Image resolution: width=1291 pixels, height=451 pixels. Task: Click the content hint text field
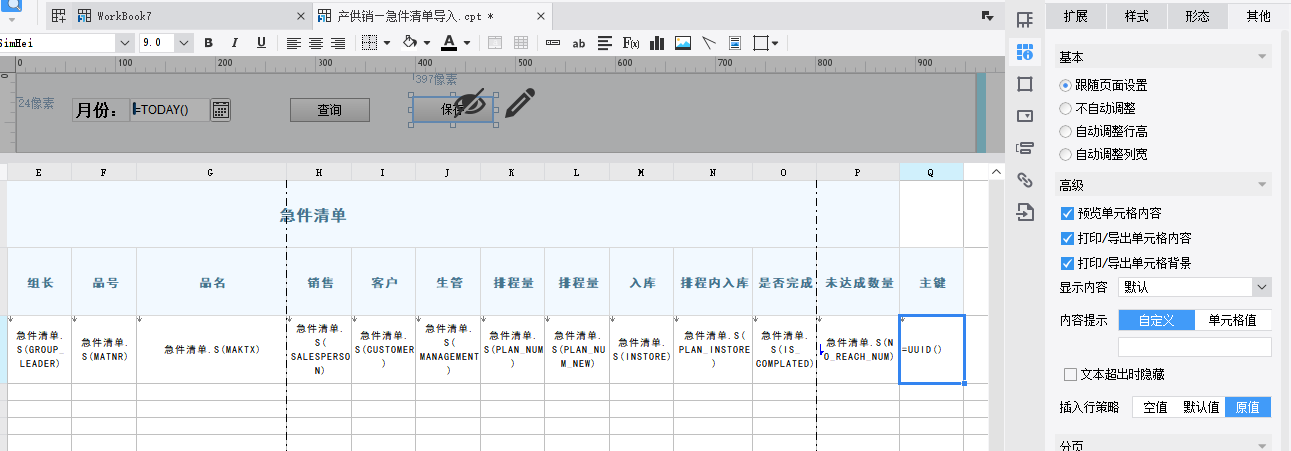pyautogui.click(x=1194, y=347)
